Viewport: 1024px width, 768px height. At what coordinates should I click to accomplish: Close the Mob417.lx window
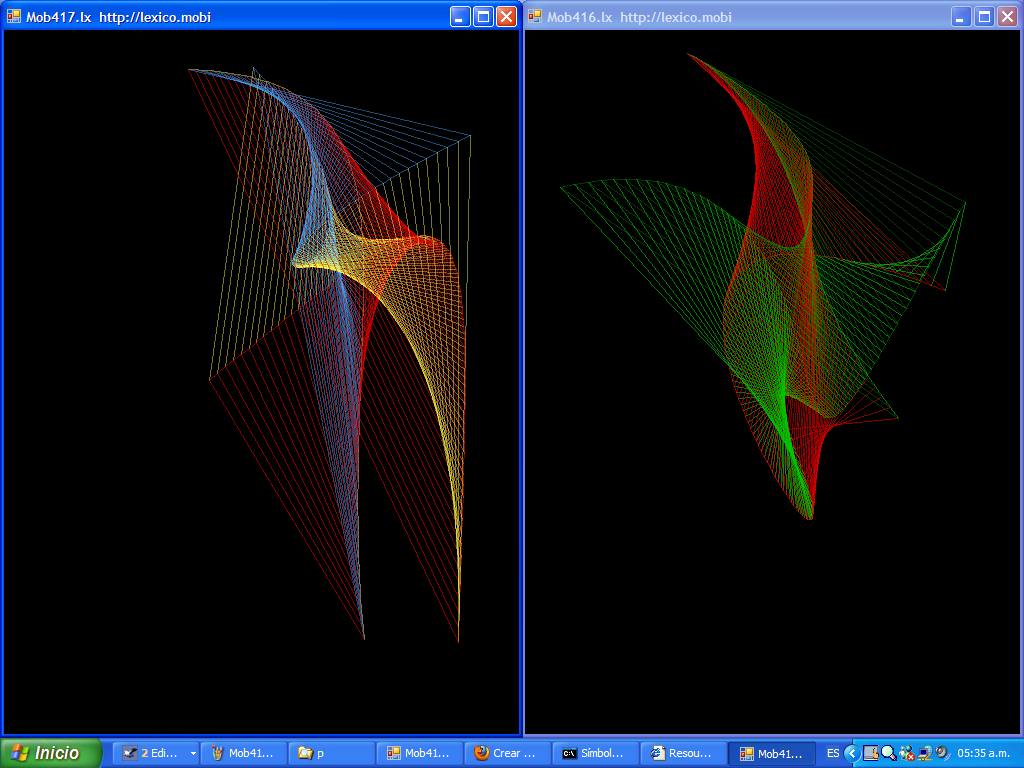(x=507, y=17)
